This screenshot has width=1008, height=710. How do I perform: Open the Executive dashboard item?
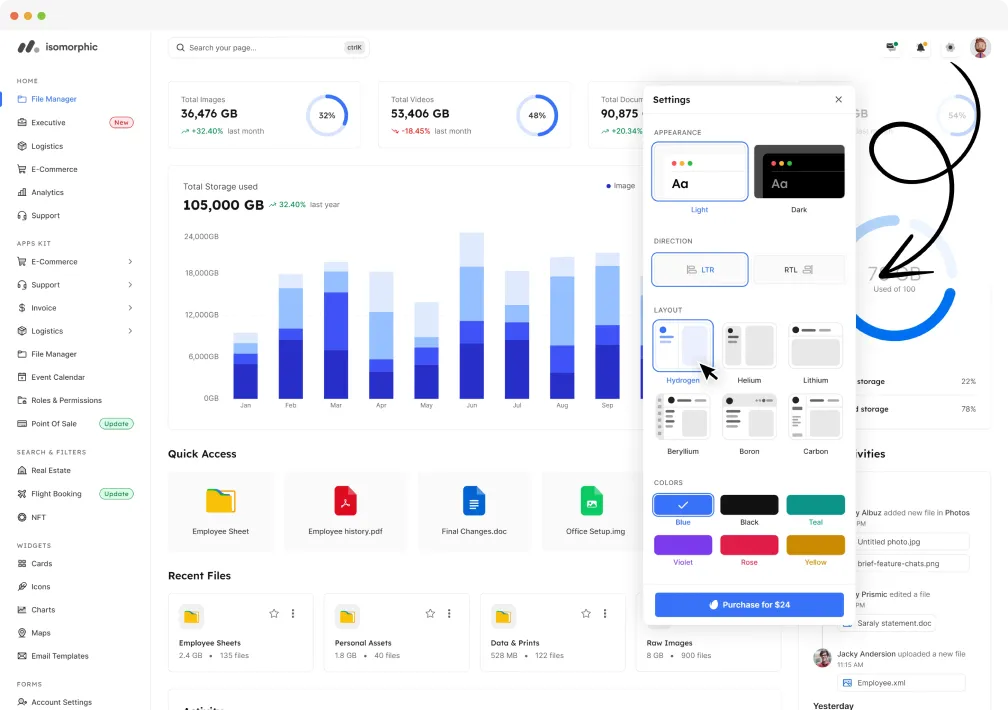(x=48, y=122)
